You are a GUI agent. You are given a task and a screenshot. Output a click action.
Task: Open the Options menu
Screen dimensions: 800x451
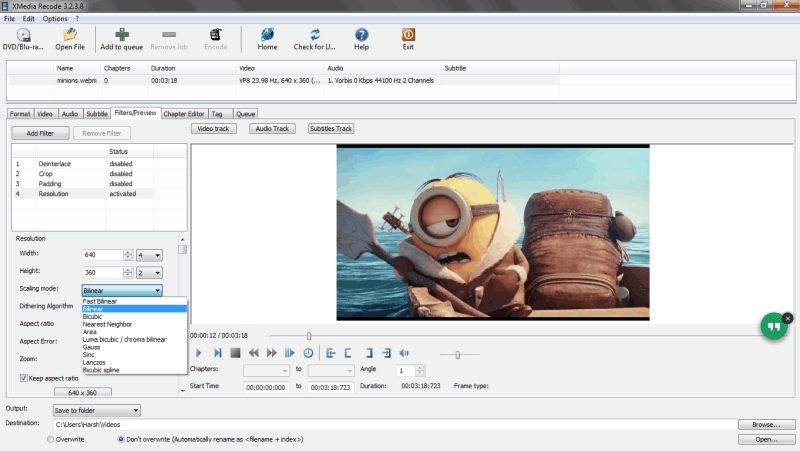(55, 18)
